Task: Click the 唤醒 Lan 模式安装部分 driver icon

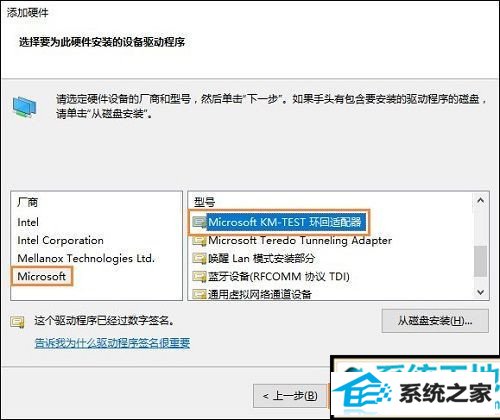Action: (199, 258)
